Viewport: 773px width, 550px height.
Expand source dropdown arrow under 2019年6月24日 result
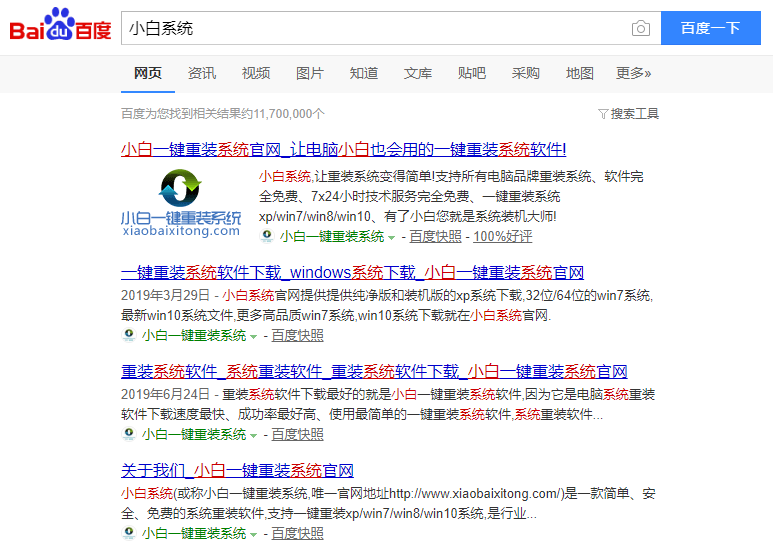(x=253, y=436)
